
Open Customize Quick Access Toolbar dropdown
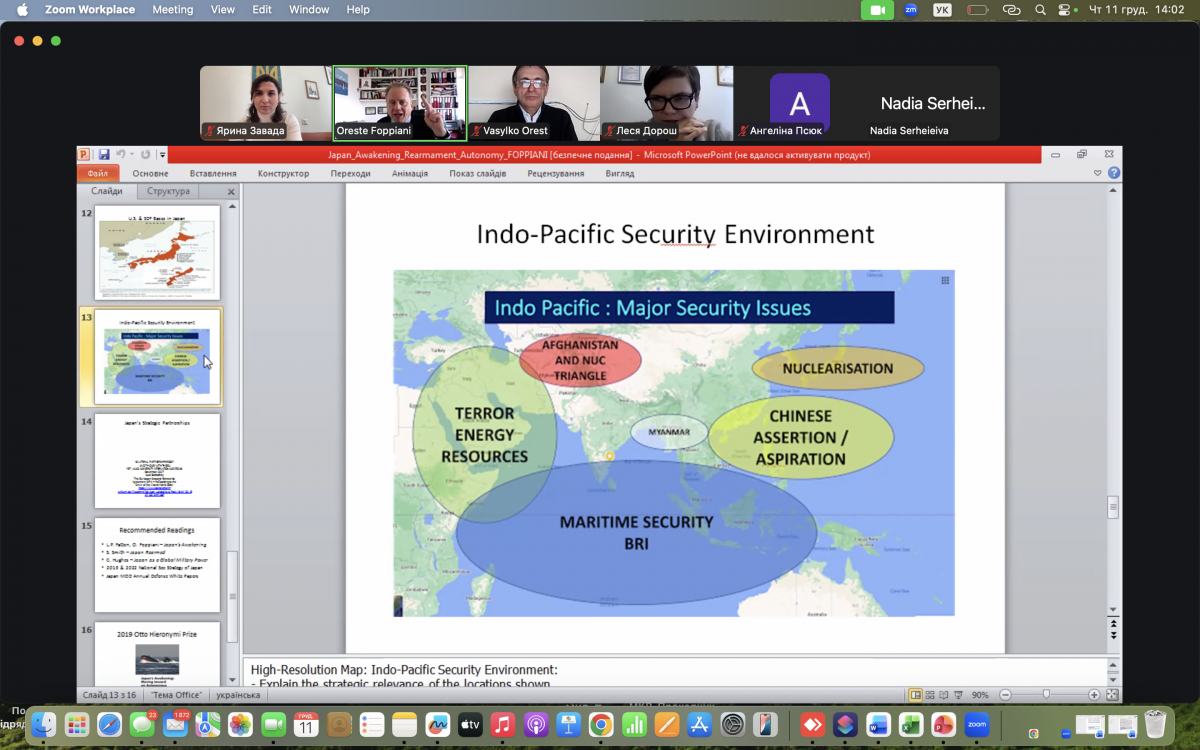click(x=160, y=155)
